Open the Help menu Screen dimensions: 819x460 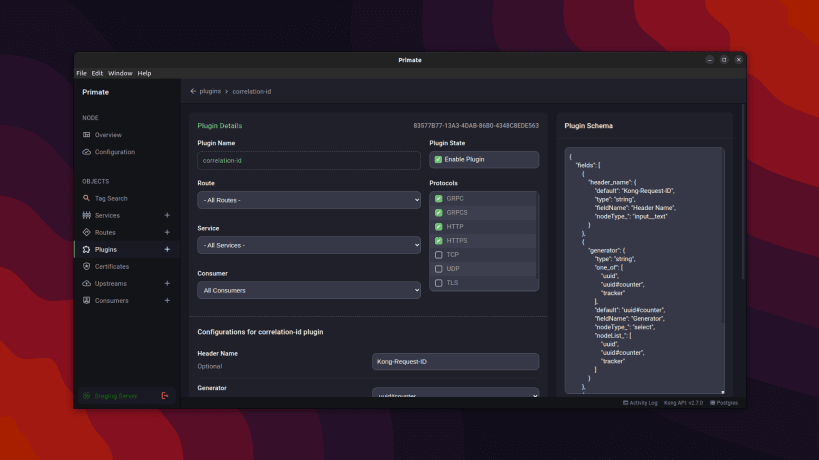(x=144, y=73)
